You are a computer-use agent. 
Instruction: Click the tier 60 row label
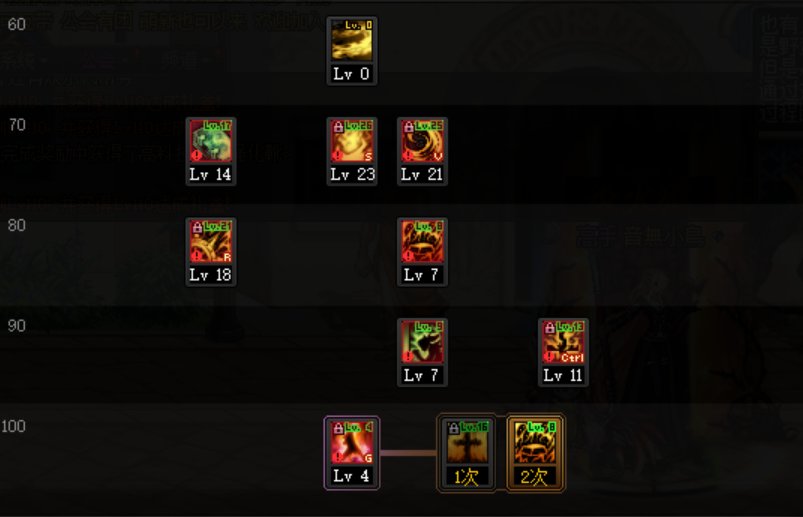16,24
